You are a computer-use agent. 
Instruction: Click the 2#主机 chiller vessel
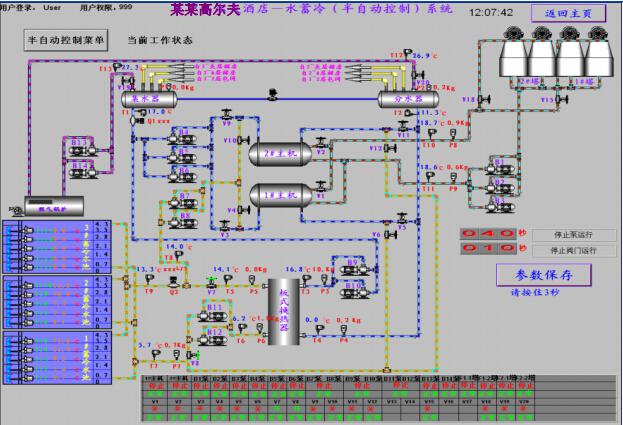[x=280, y=154]
